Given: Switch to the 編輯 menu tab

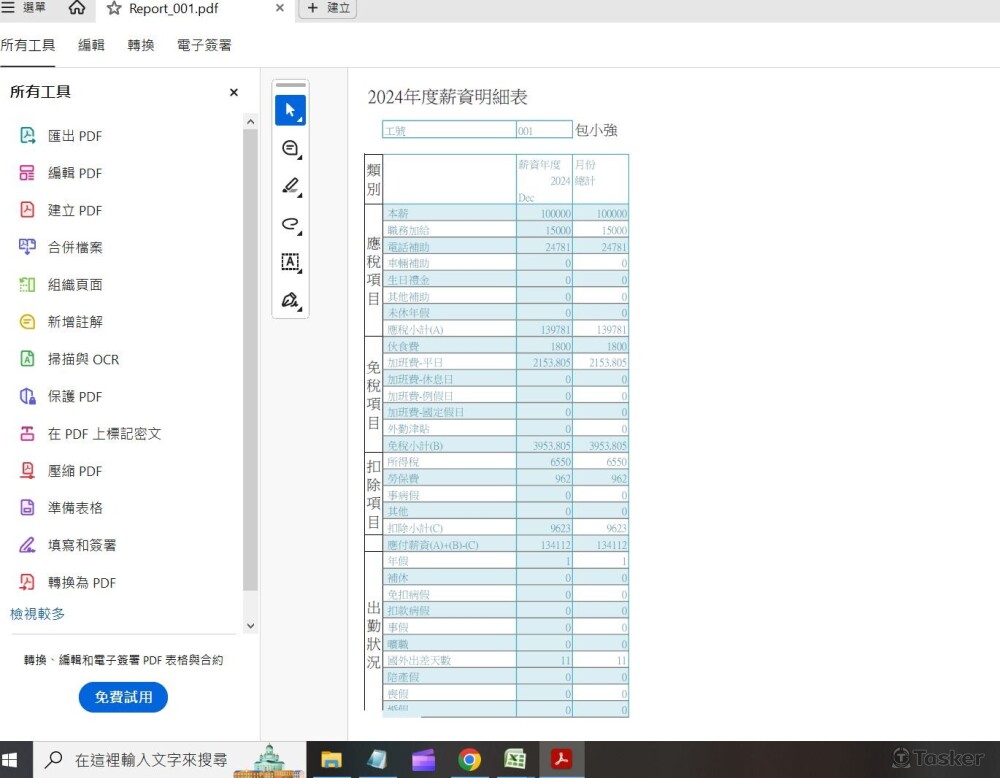Looking at the screenshot, I should pos(90,44).
